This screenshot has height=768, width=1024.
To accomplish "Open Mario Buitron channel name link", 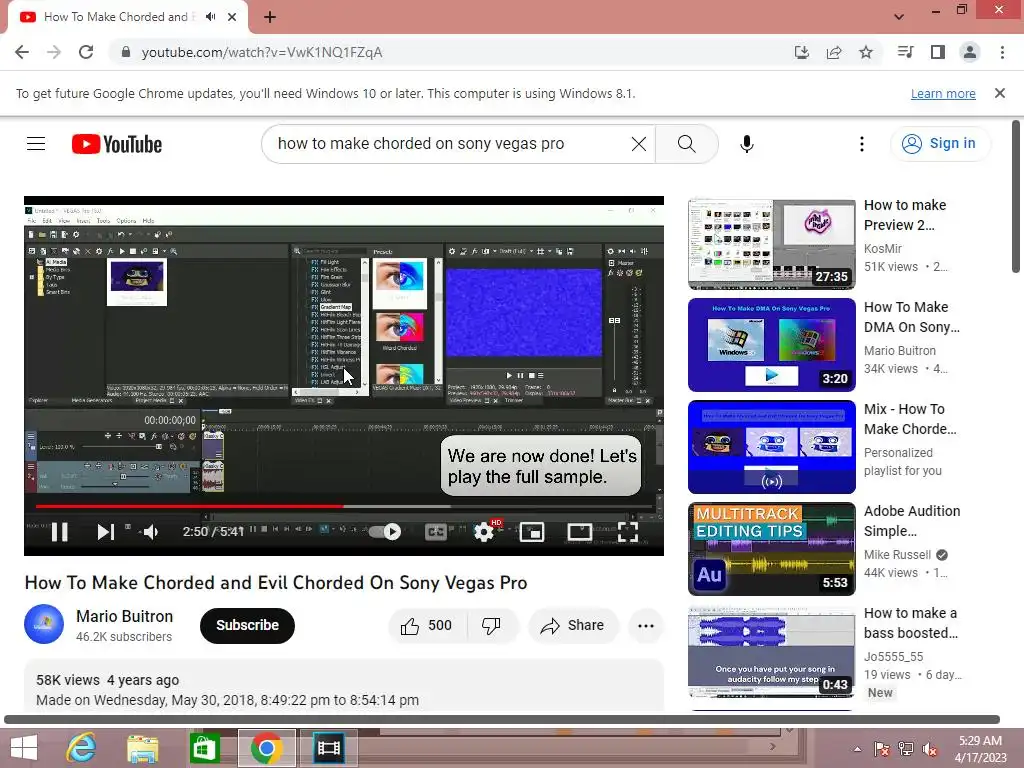I will (125, 616).
